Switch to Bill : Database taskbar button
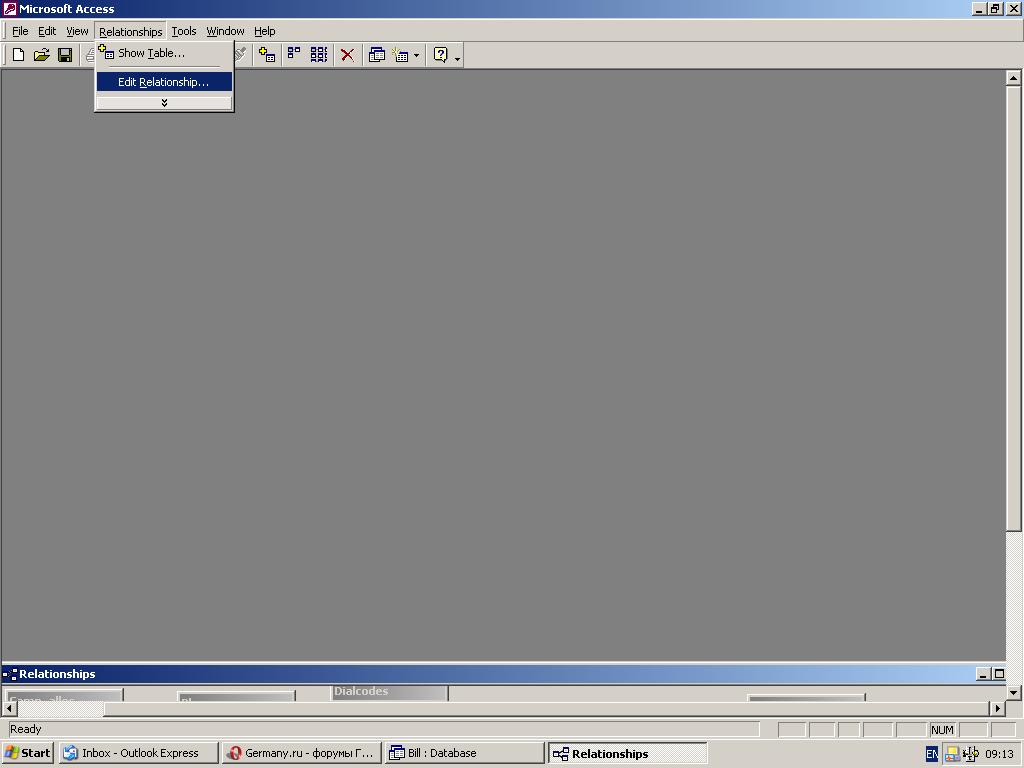The image size is (1024, 768). [464, 753]
